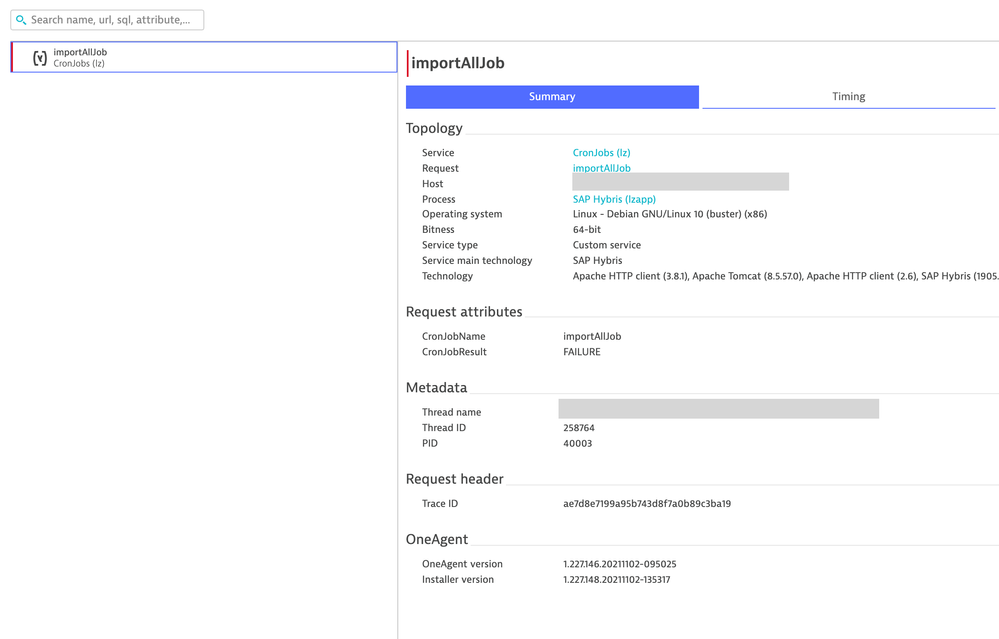Click the Trace ID value ae7d8e7199a95b...
This screenshot has height=639, width=999.
(647, 504)
